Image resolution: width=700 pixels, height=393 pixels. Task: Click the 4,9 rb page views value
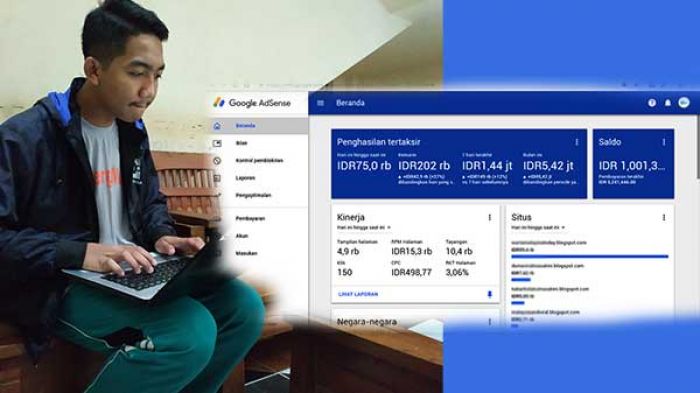[x=348, y=251]
